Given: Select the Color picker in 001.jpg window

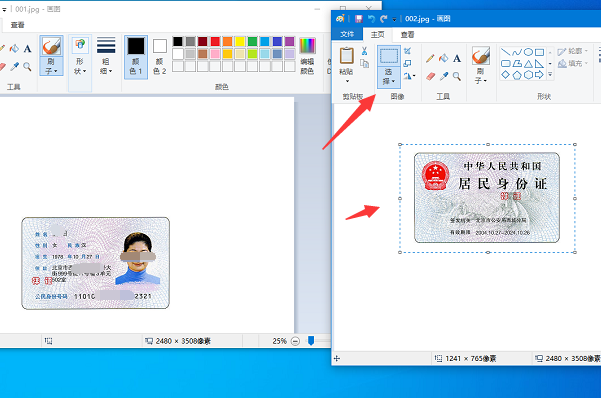Looking at the screenshot, I should 14,67.
